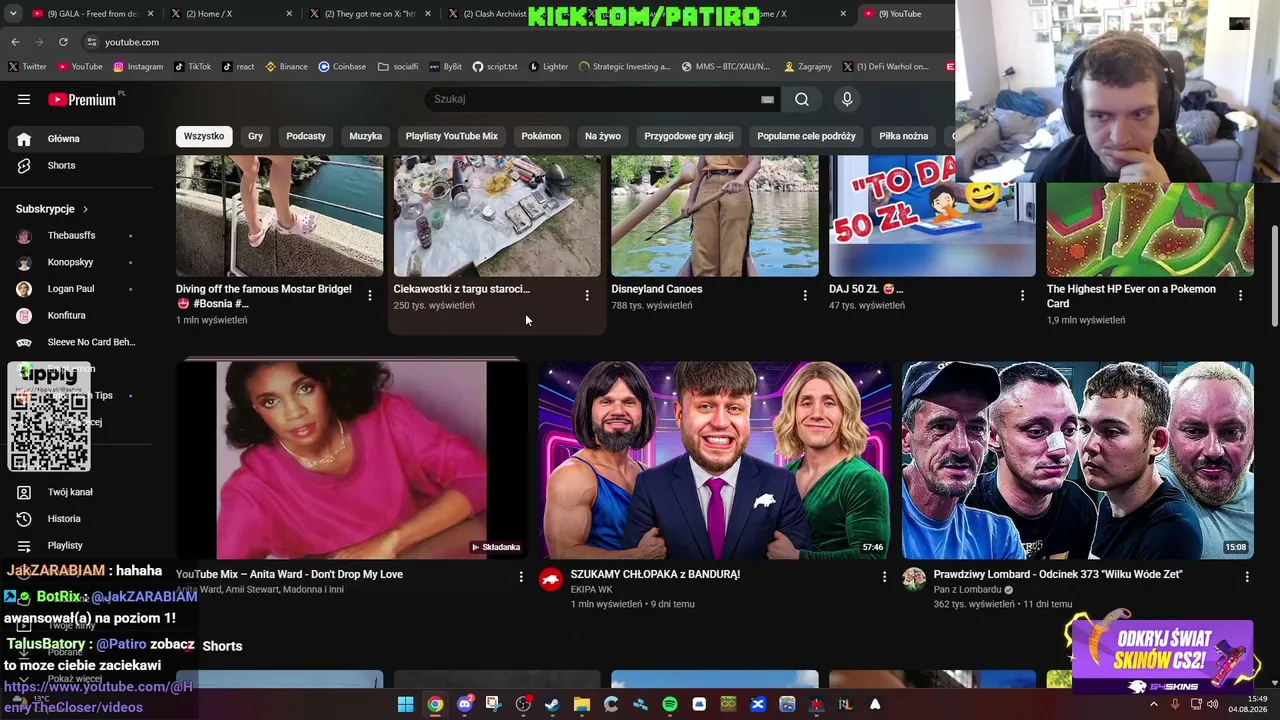Image resolution: width=1280 pixels, height=720 pixels.
Task: Reload the page in Chrome
Action: tap(63, 42)
